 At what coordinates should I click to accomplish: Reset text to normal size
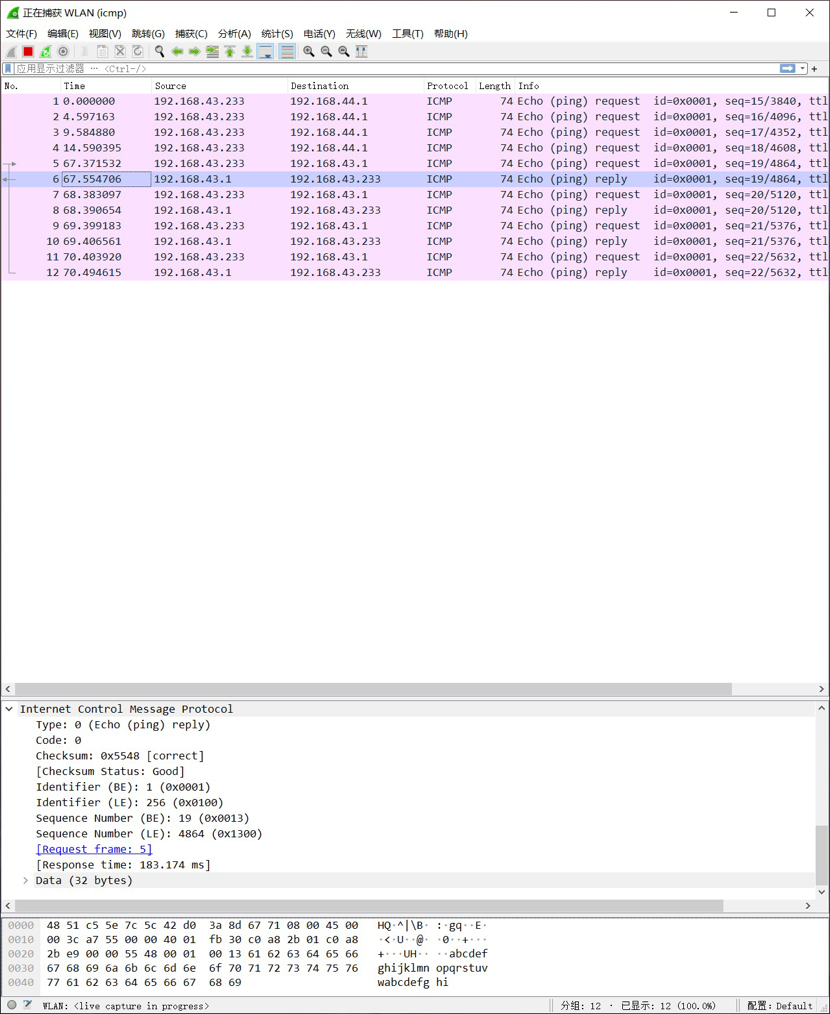pyautogui.click(x=344, y=52)
